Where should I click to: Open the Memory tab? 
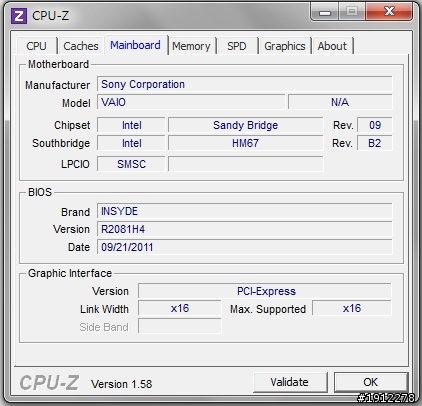(191, 46)
